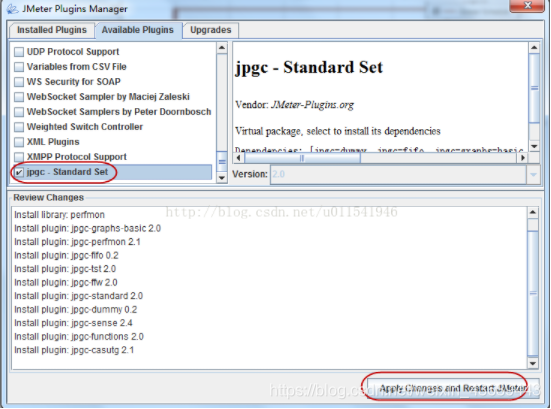Click 'Install plugin: jpgc-standard 2.0' line
This screenshot has height=409, width=551.
78,296
